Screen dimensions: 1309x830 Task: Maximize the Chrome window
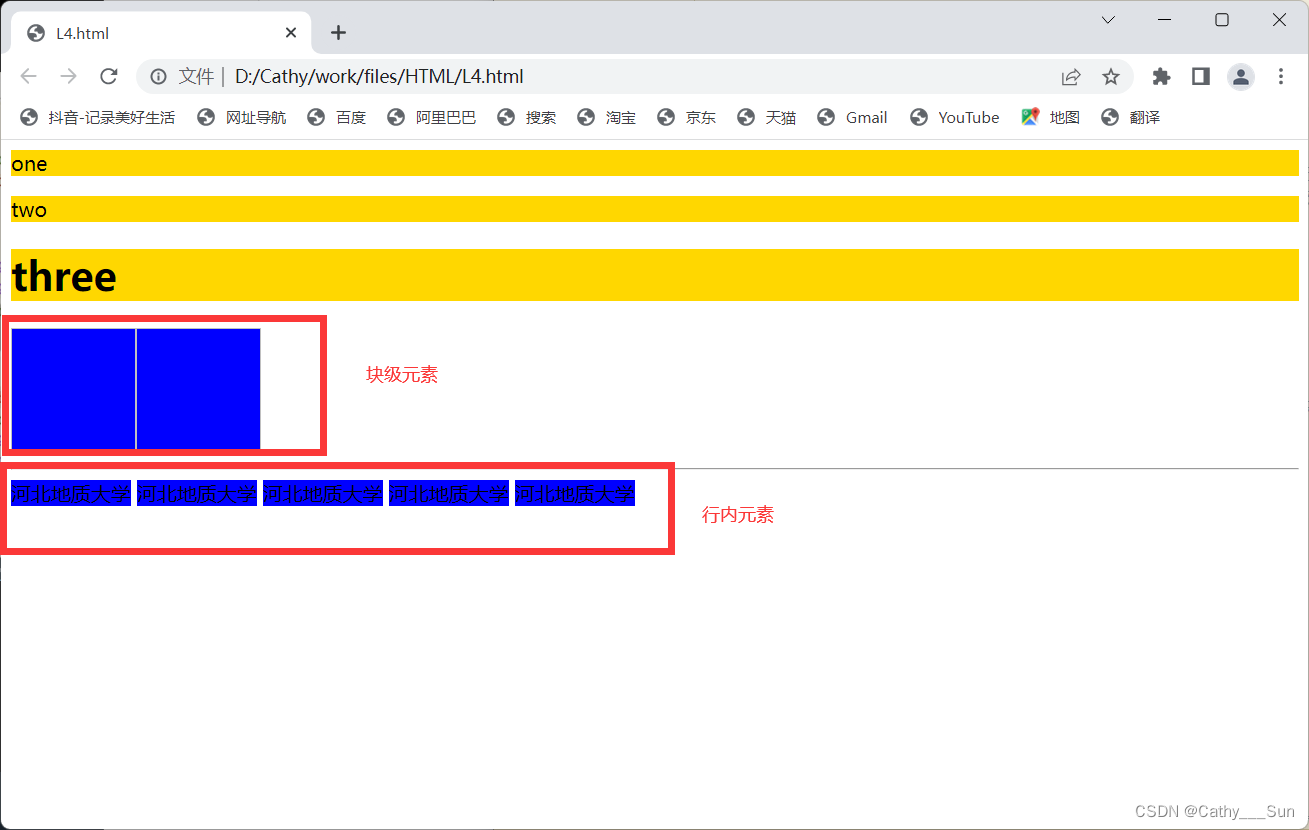click(x=1221, y=20)
